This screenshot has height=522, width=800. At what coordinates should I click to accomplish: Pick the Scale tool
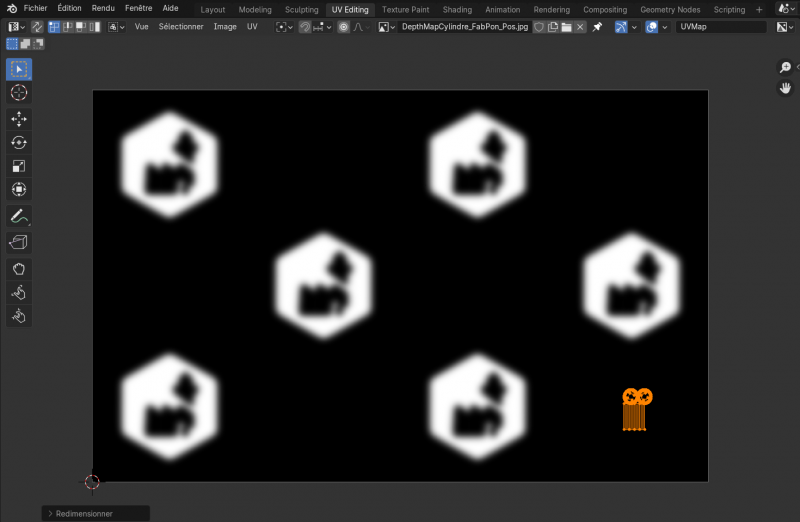click(19, 166)
